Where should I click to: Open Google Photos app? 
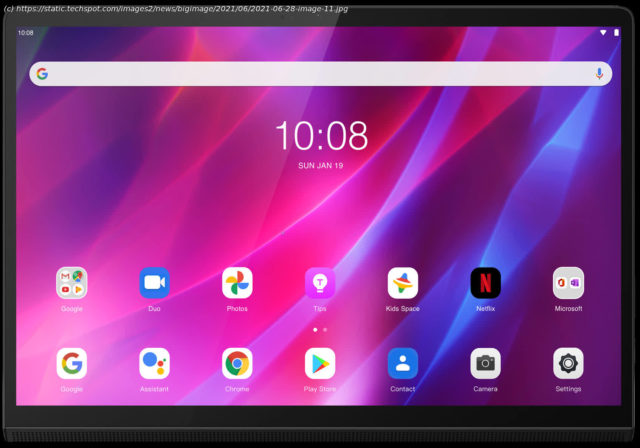click(x=237, y=283)
